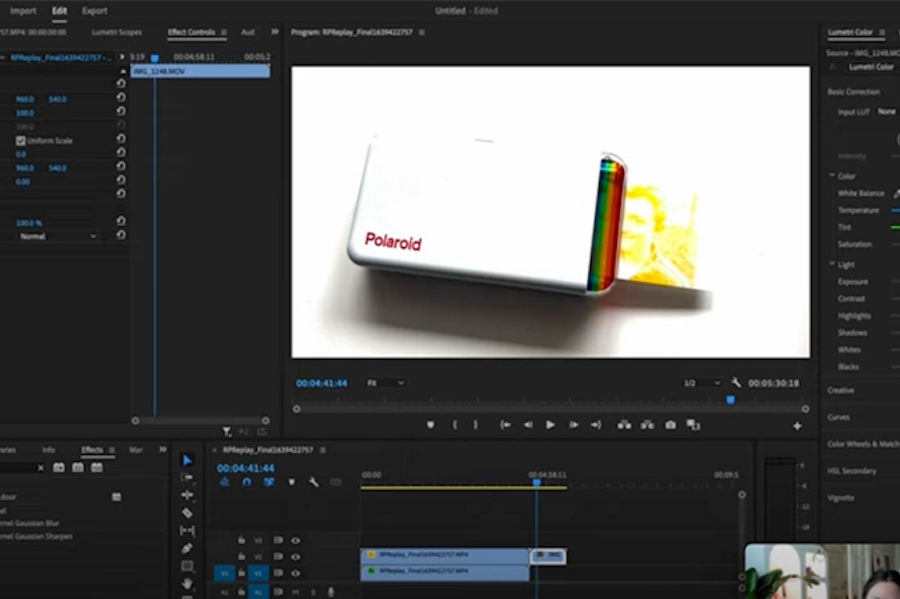Click the Caption track options icon in Timeline

pos(336,482)
